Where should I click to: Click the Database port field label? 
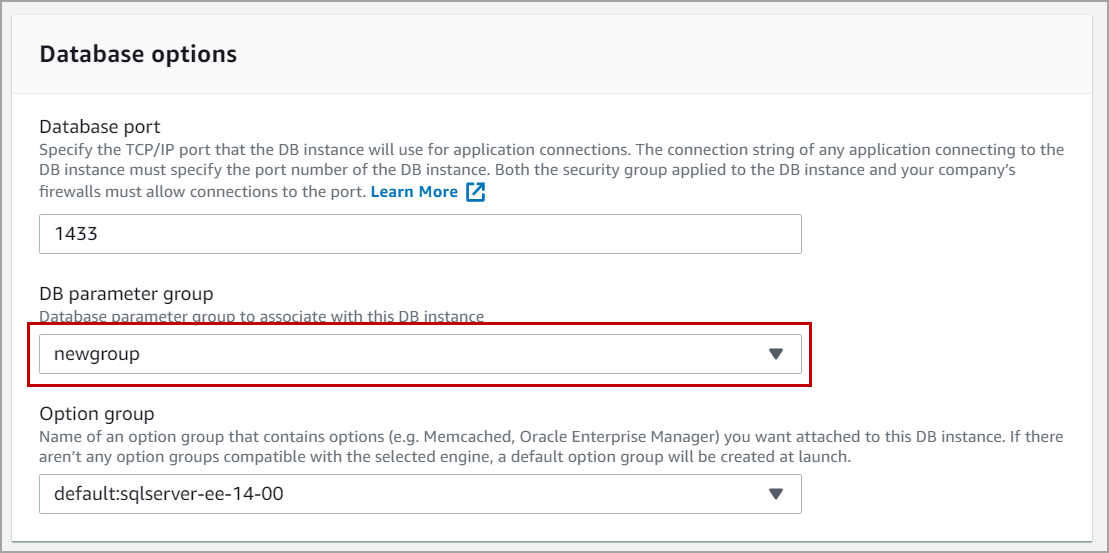100,126
